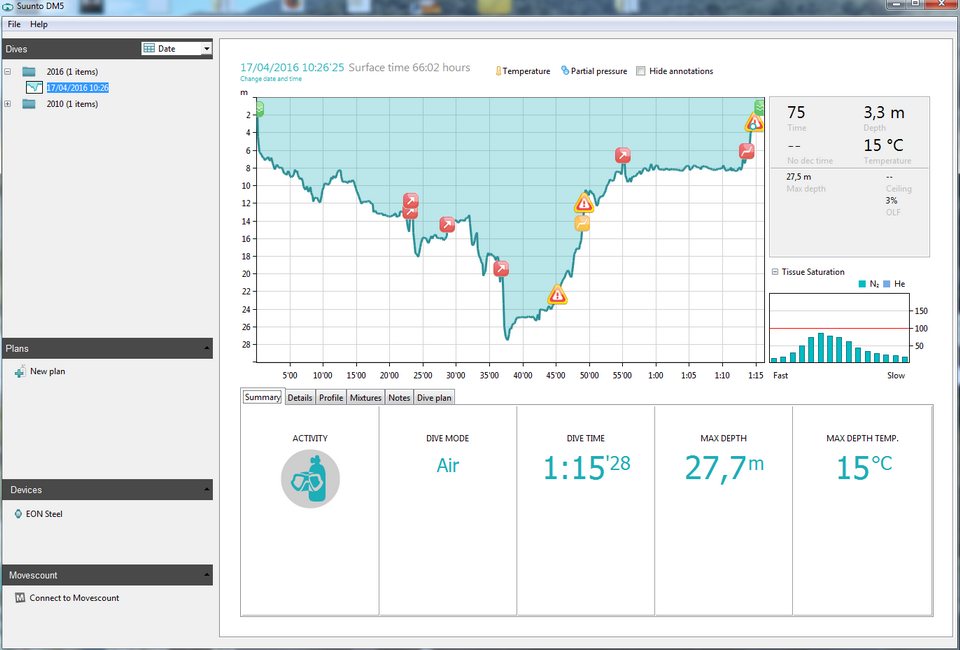This screenshot has width=960, height=650.
Task: Click the Suunto DM5 title bar icon
Action: [8, 6]
